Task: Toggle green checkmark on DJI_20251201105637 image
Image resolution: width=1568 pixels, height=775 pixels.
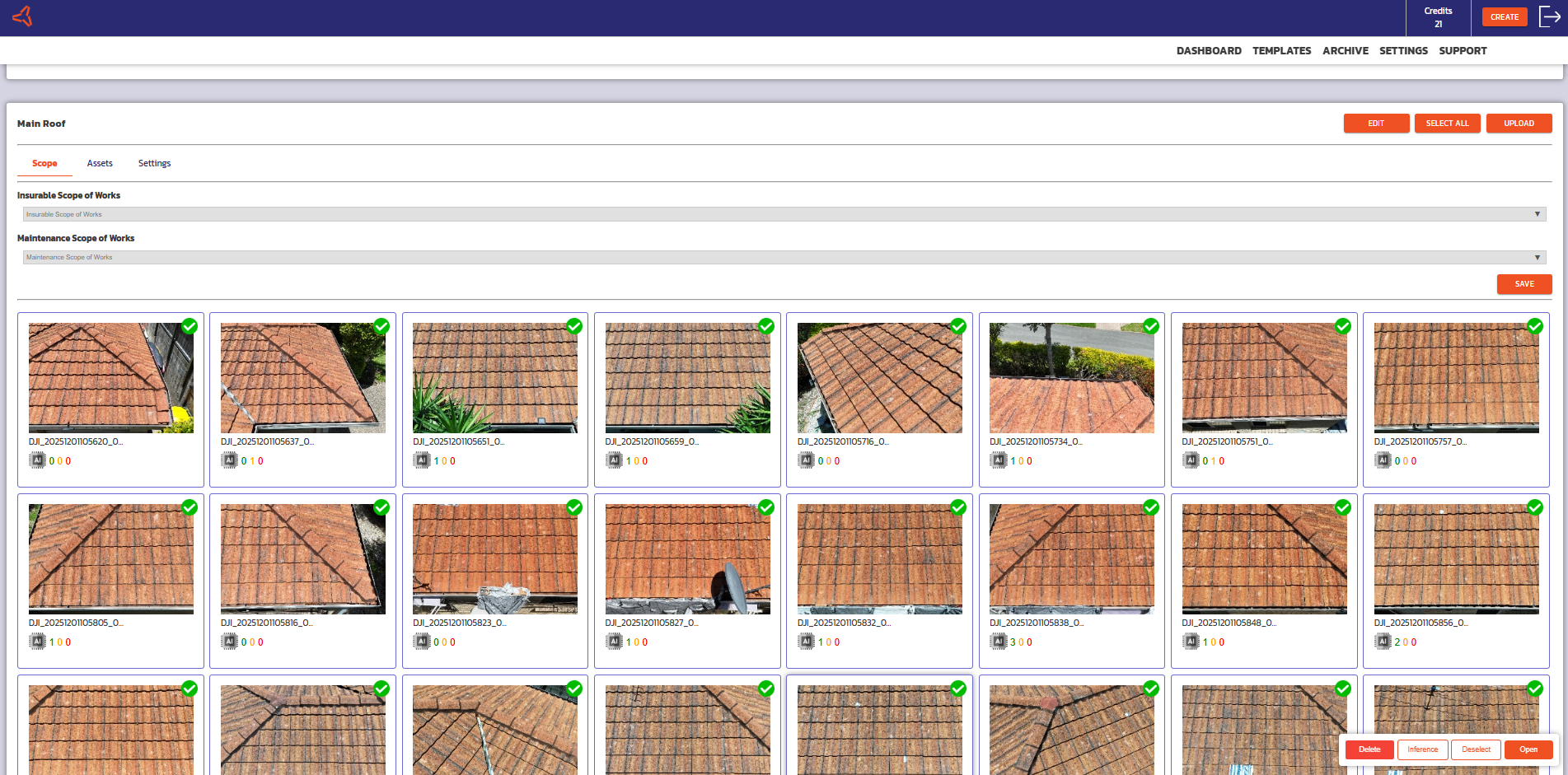Action: click(x=381, y=326)
